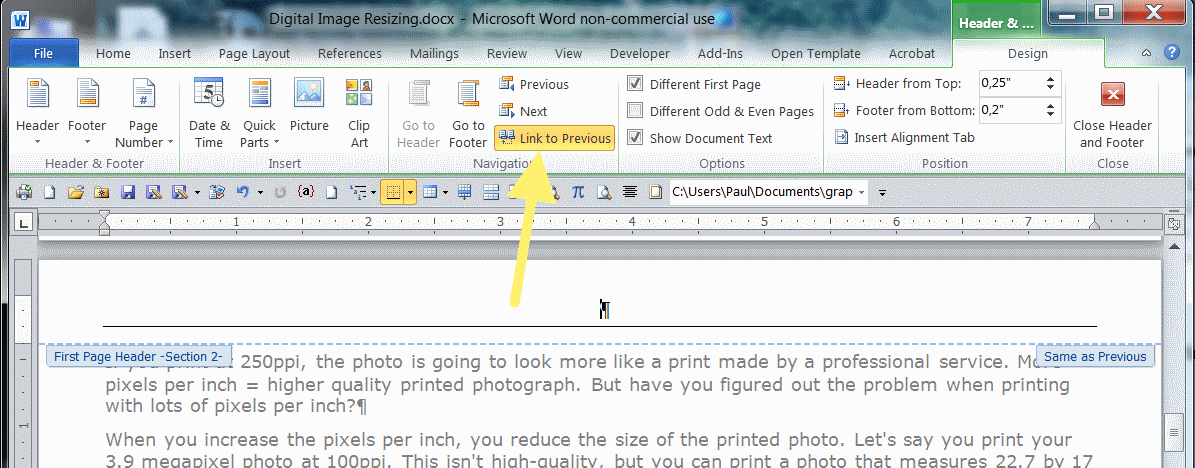Switch to the Mailings tab
This screenshot has height=468, width=1195.
tap(434, 53)
